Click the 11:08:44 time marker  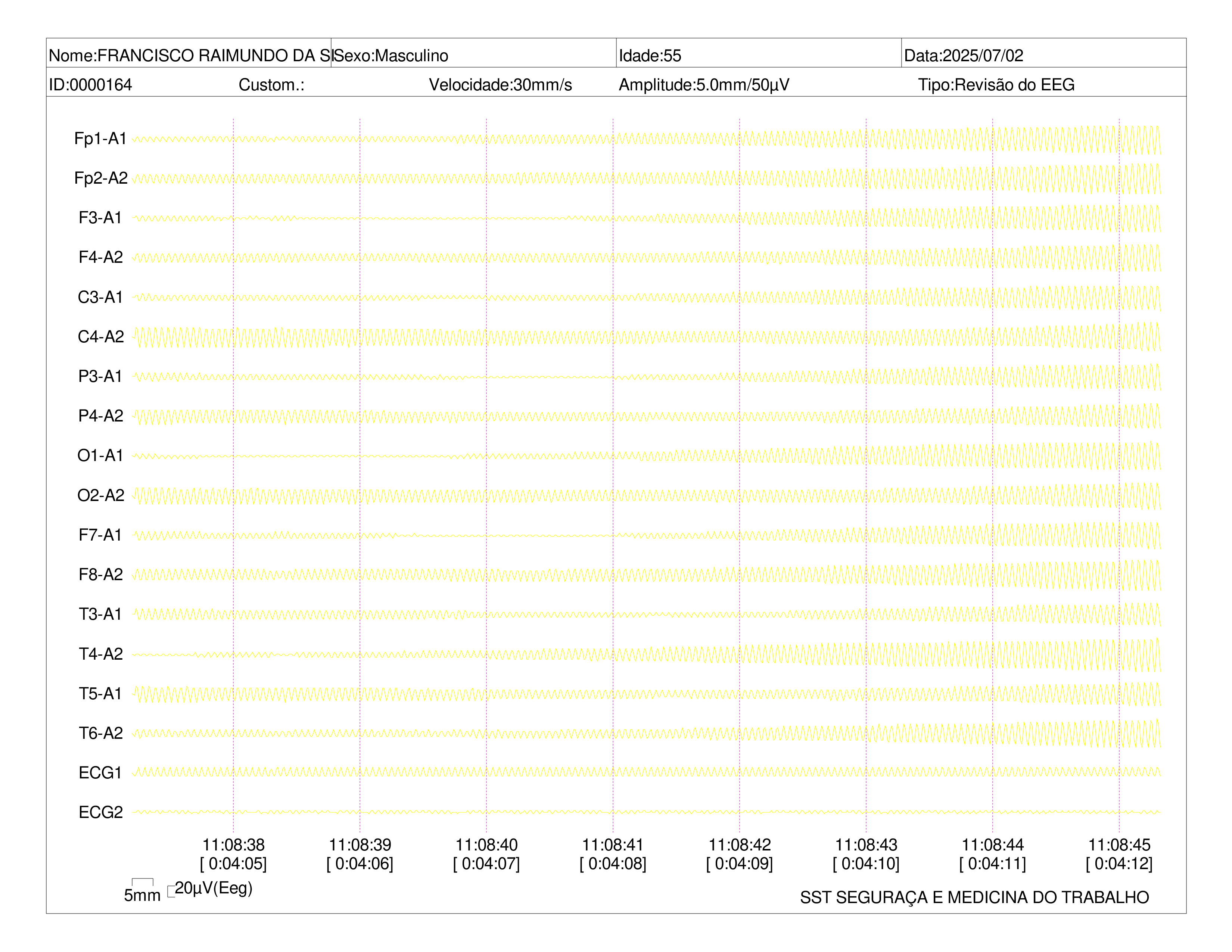[x=993, y=845]
